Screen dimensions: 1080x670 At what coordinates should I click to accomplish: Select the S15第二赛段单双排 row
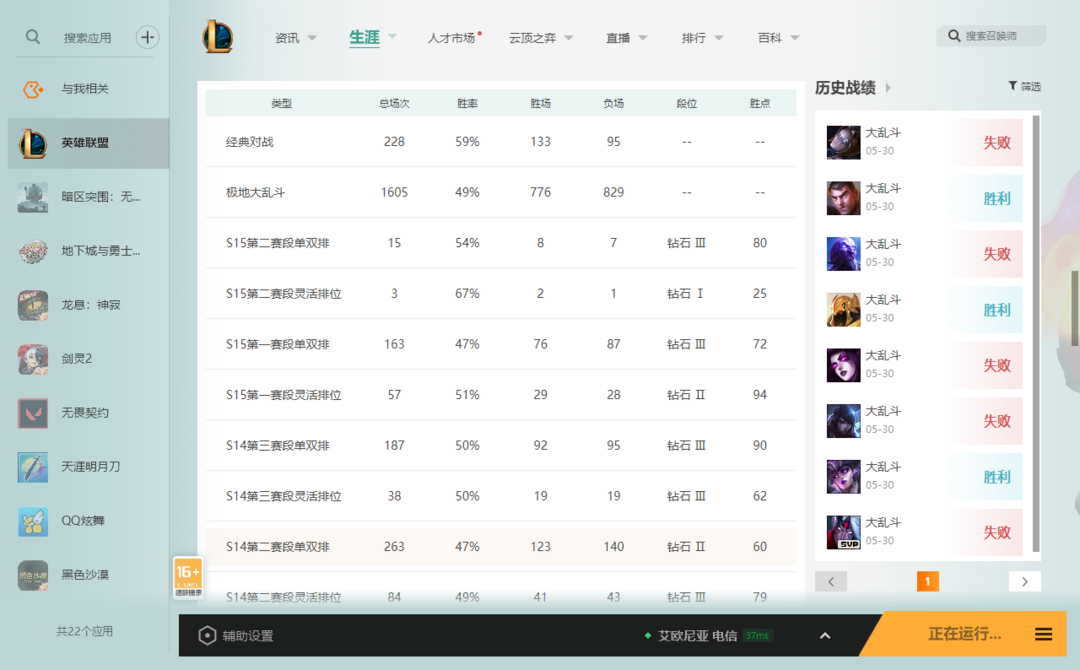501,243
